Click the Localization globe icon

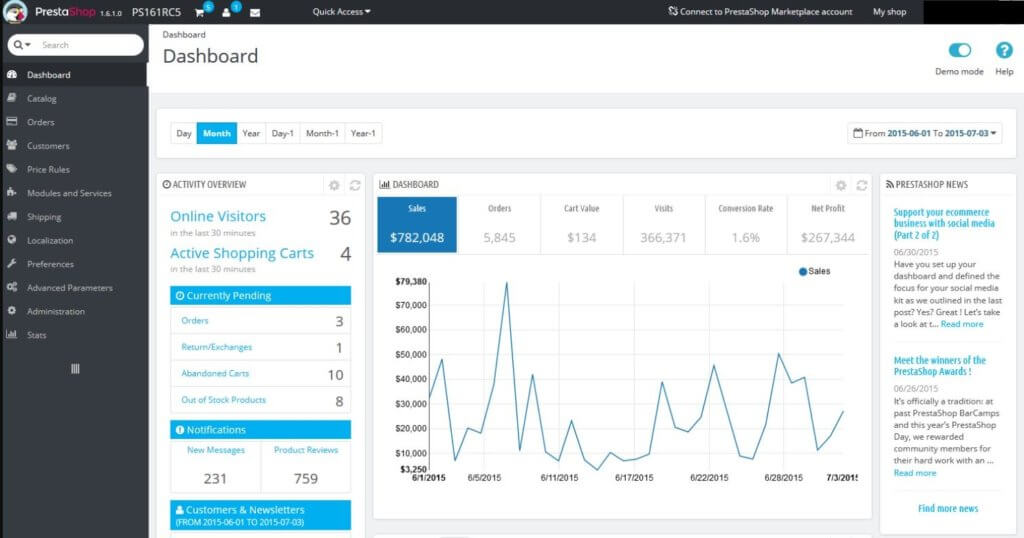click(12, 240)
